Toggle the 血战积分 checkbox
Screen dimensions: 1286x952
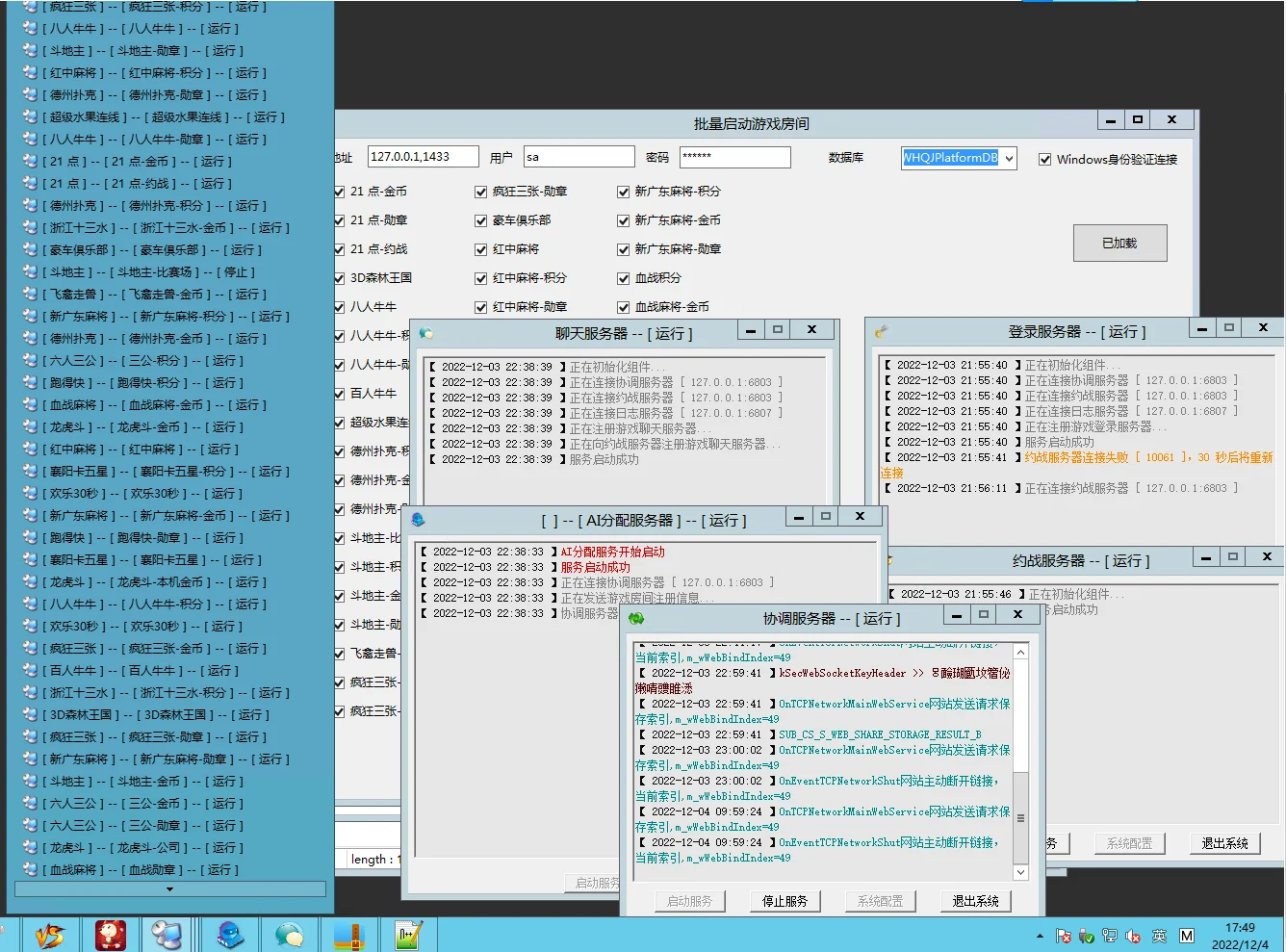coord(624,278)
